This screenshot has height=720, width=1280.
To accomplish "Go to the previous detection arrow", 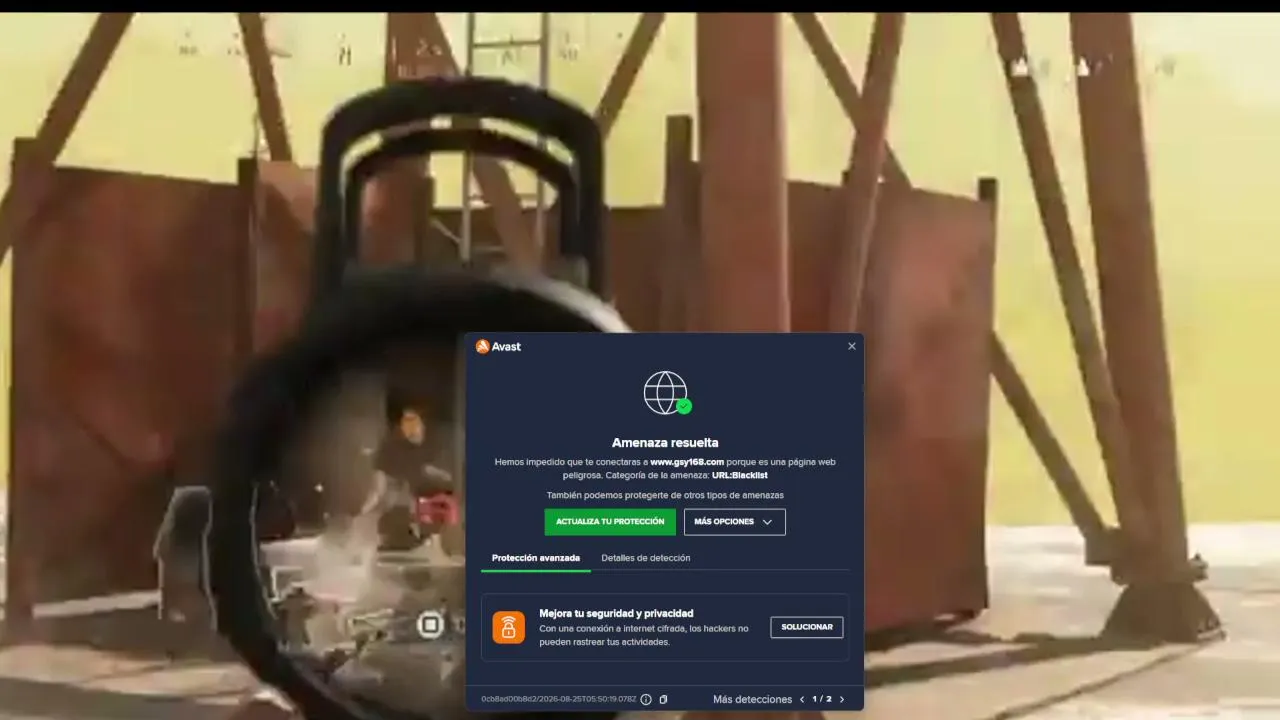I will 802,700.
